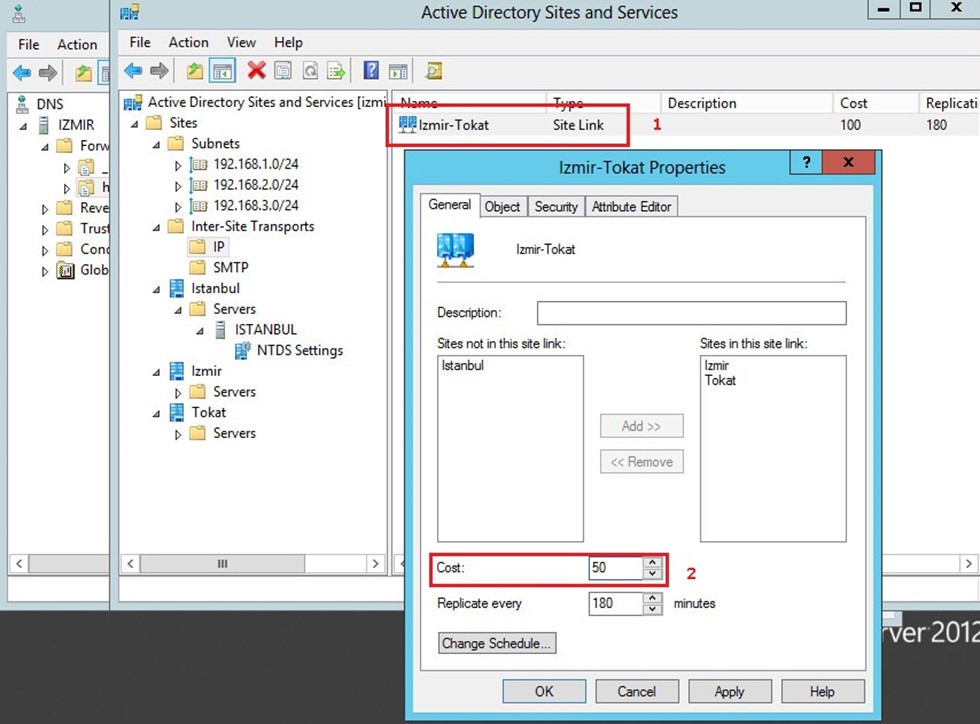The image size is (980, 724).
Task: Click the last toolbar icon with yellow badge
Action: pos(434,71)
